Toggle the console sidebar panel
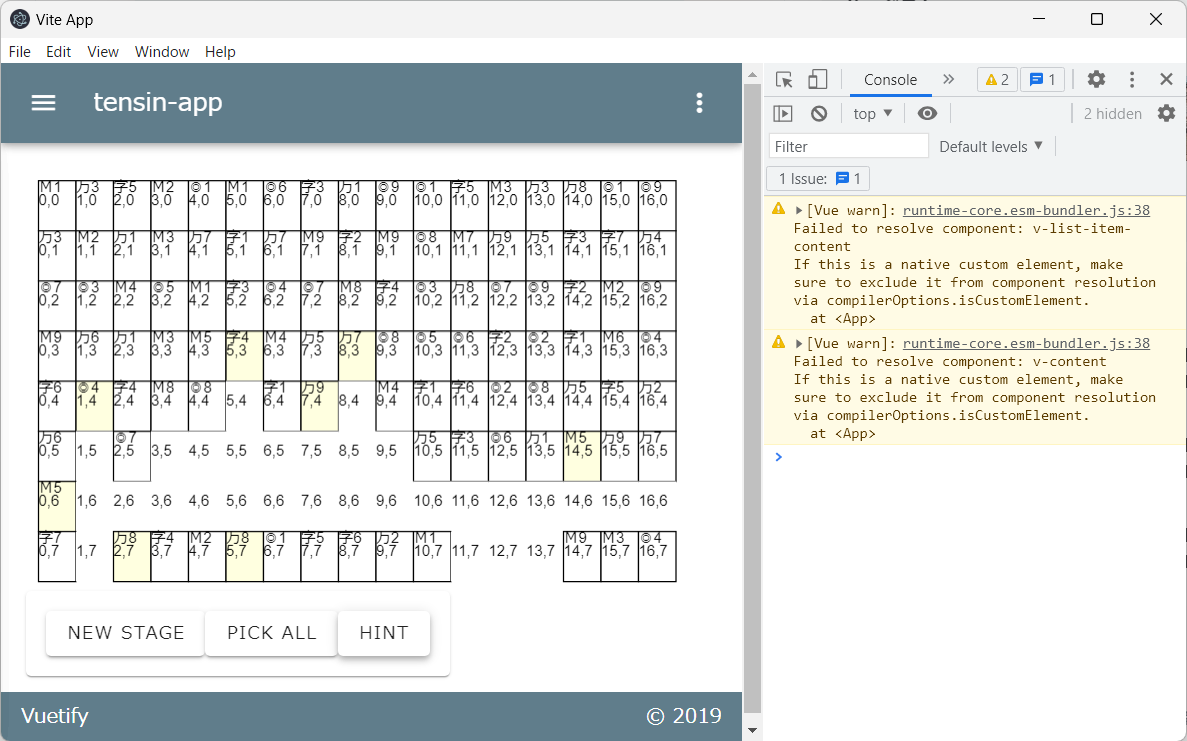Viewport: 1187px width, 741px height. (783, 114)
